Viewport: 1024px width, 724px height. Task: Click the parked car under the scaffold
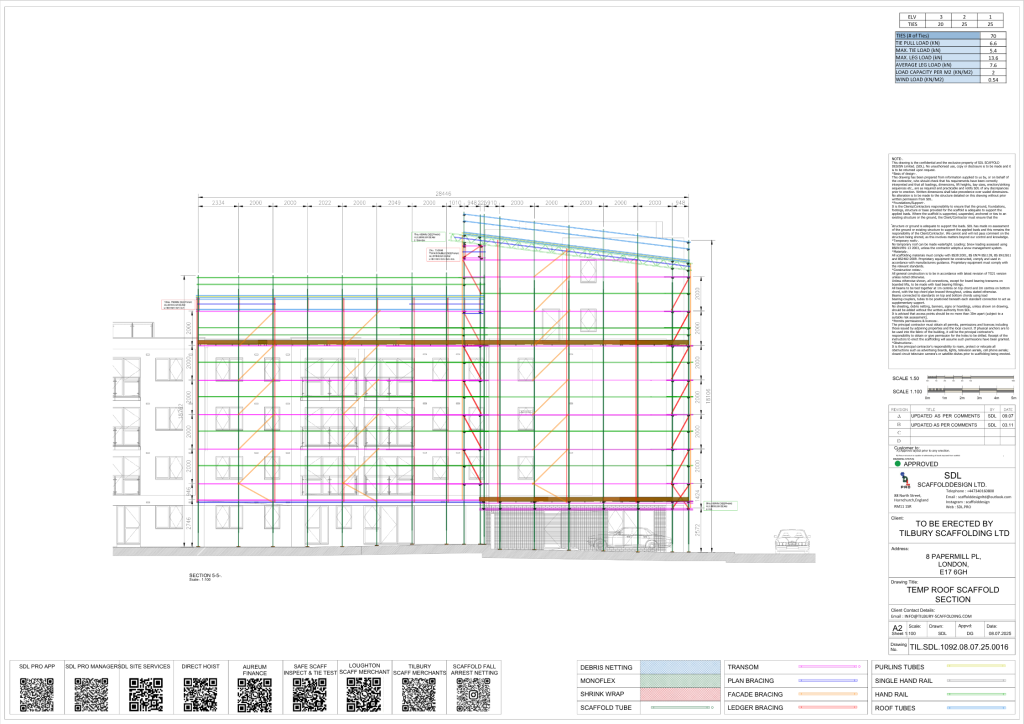click(x=628, y=539)
